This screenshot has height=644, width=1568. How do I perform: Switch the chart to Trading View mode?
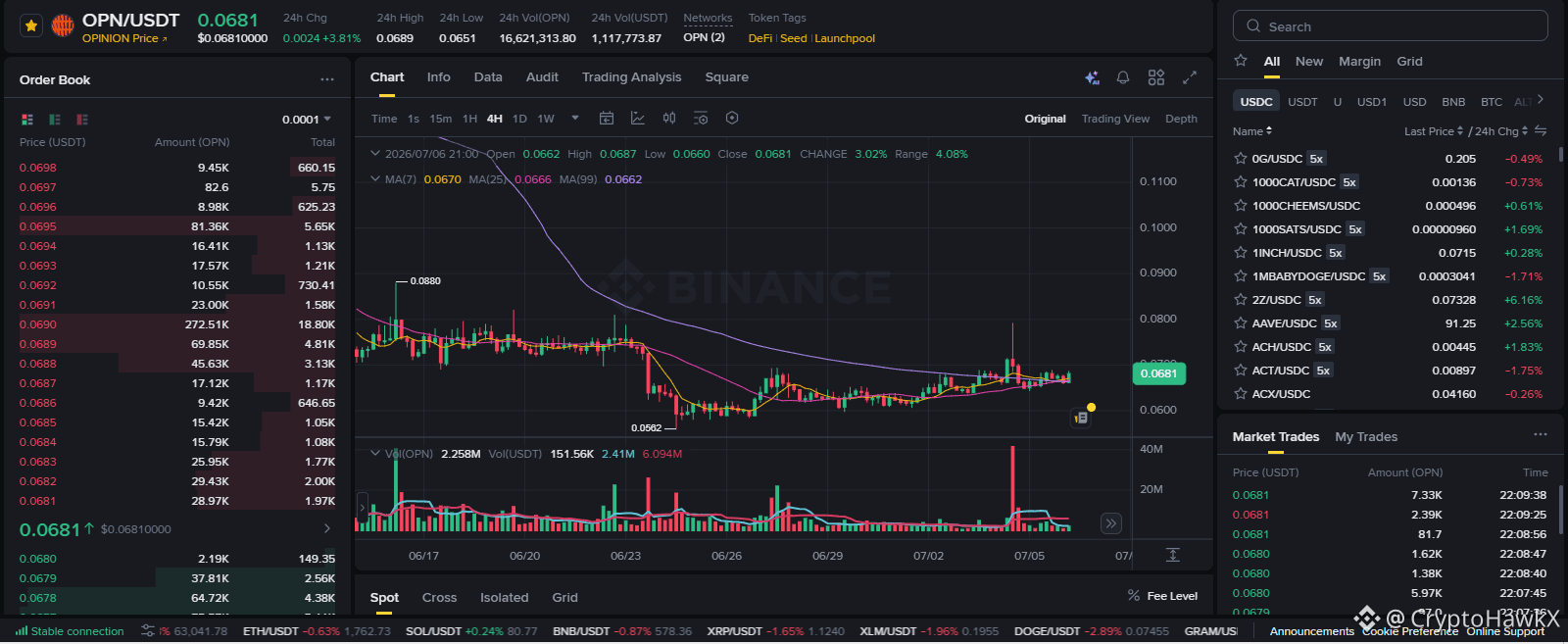1115,119
